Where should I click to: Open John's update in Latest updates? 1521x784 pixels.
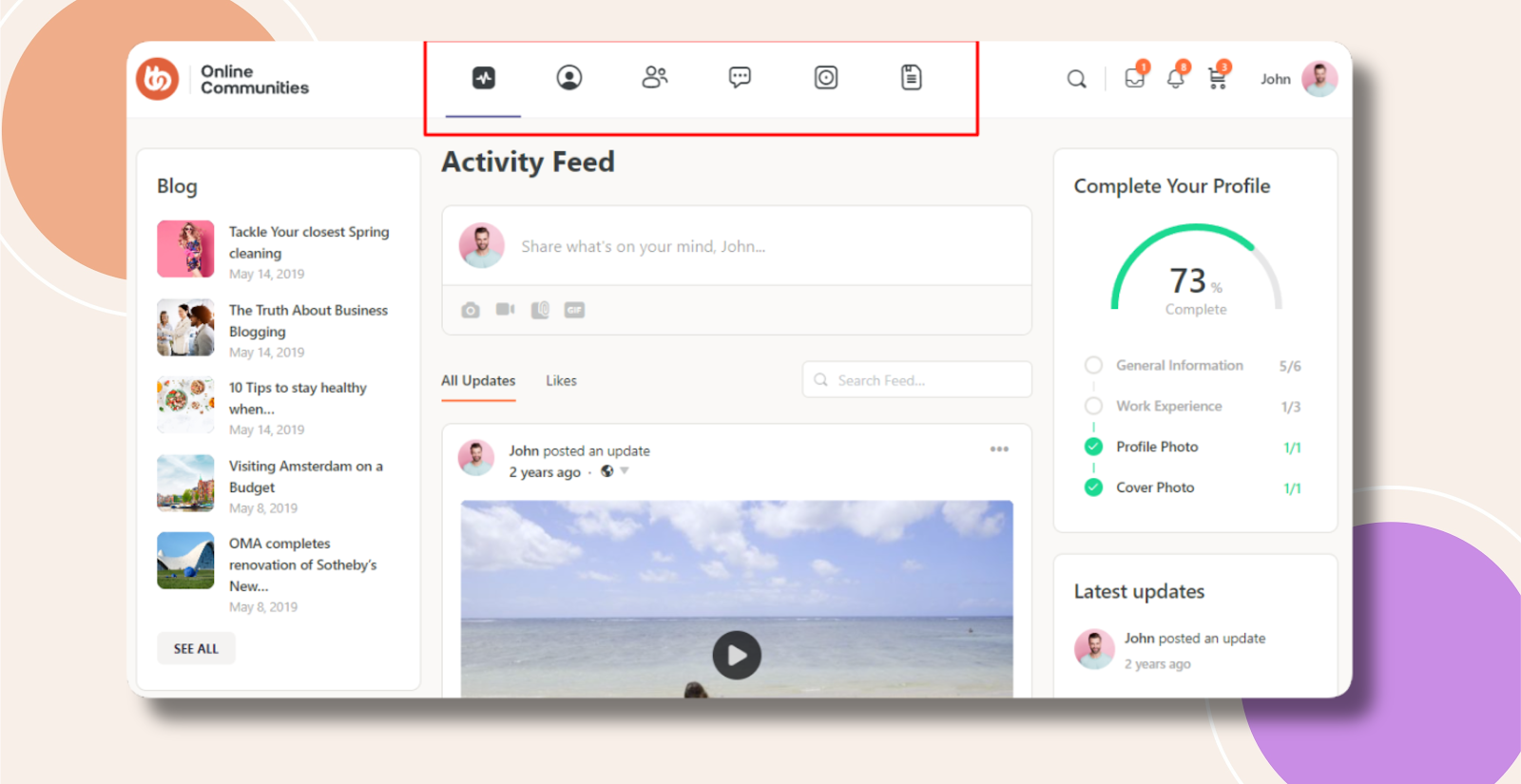[1195, 639]
